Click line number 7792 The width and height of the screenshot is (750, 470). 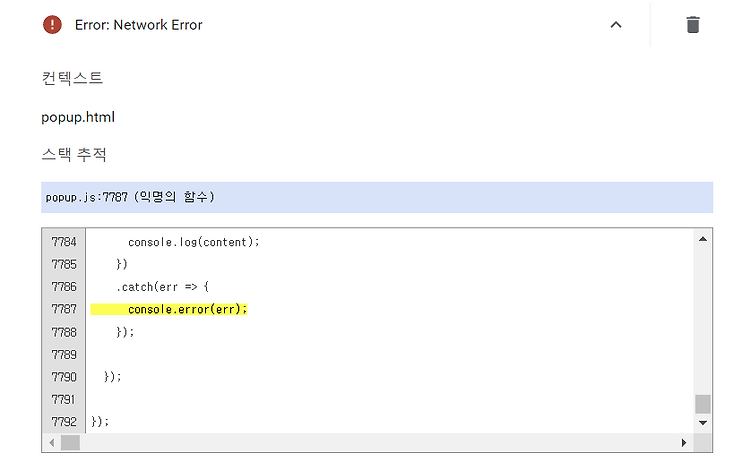click(64, 422)
